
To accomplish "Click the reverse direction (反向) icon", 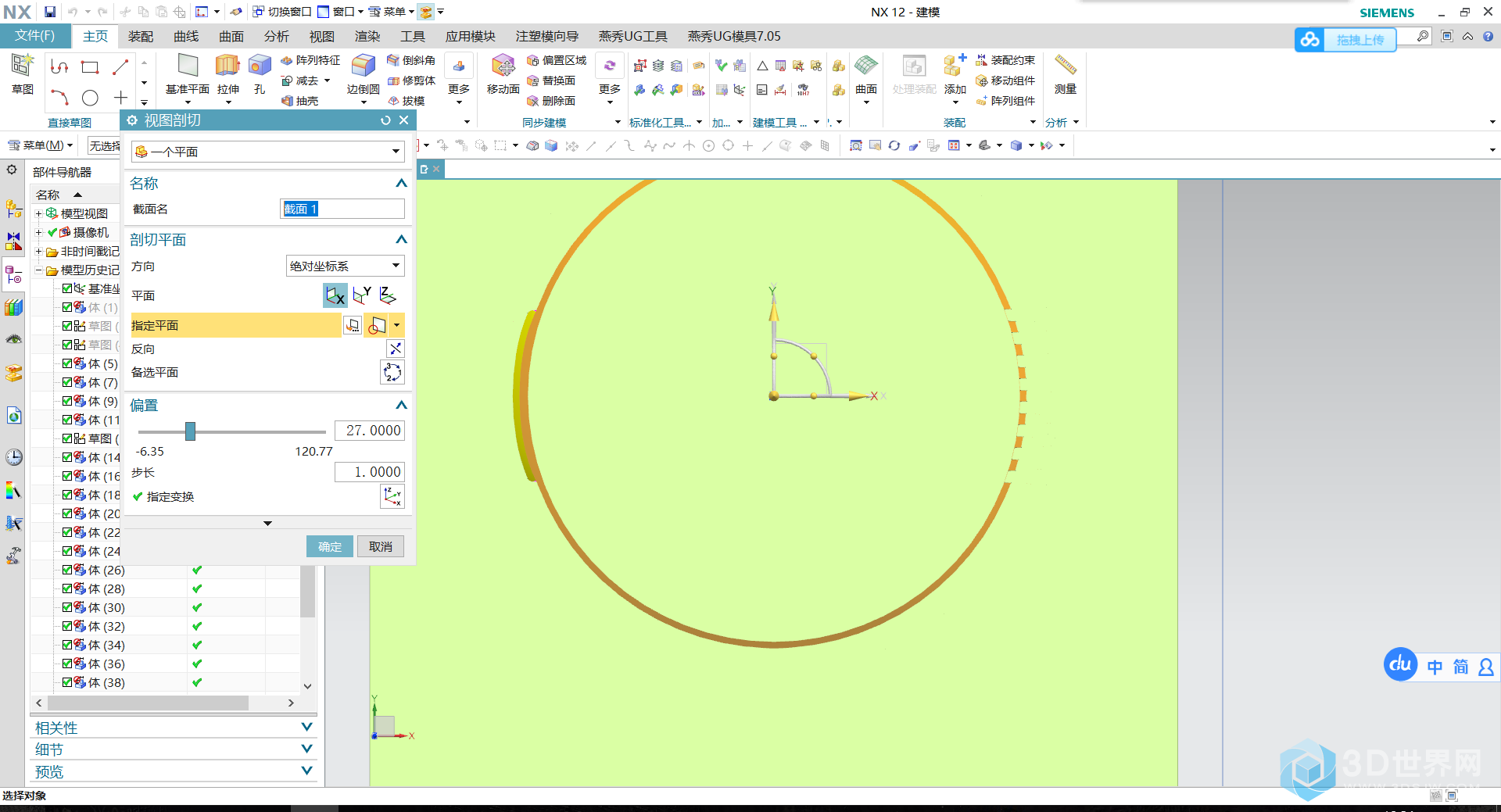I will coord(396,349).
